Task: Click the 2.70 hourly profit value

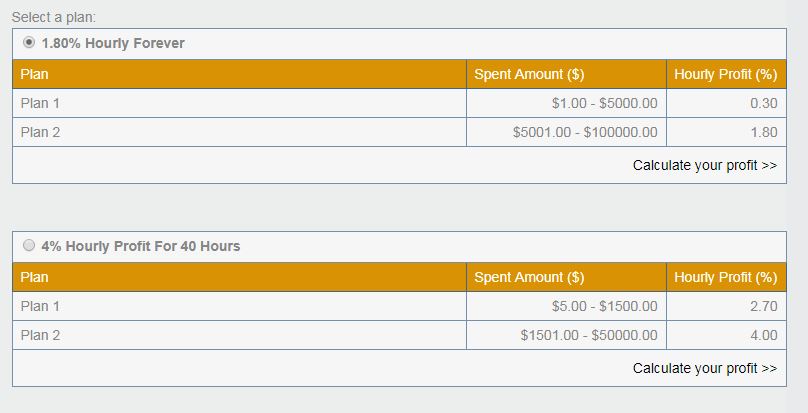Action: (763, 306)
